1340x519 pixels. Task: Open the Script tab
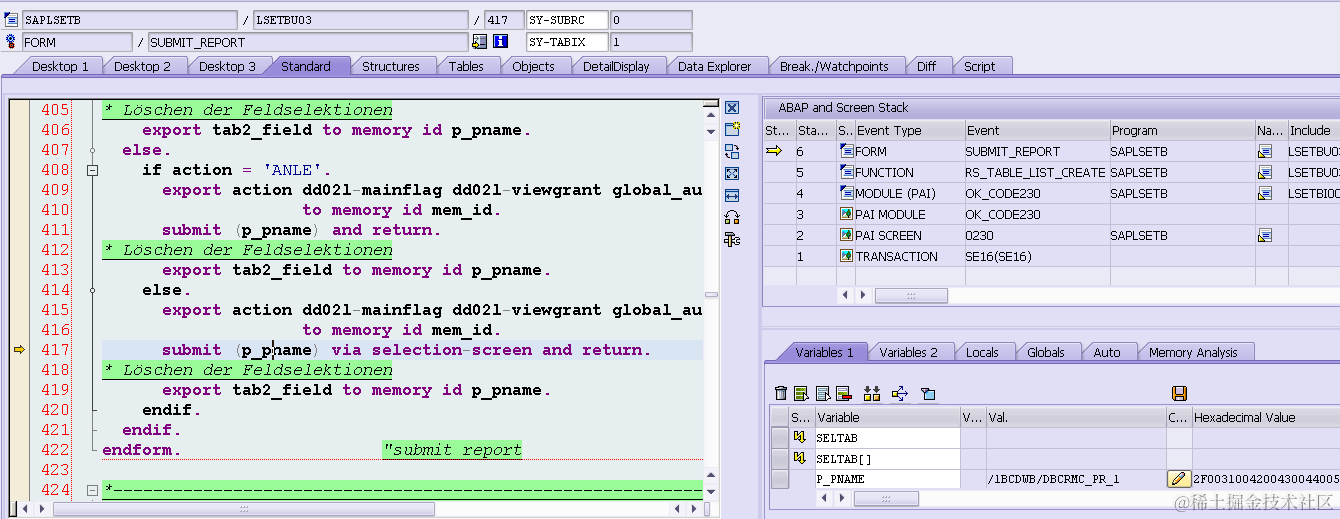tap(979, 66)
